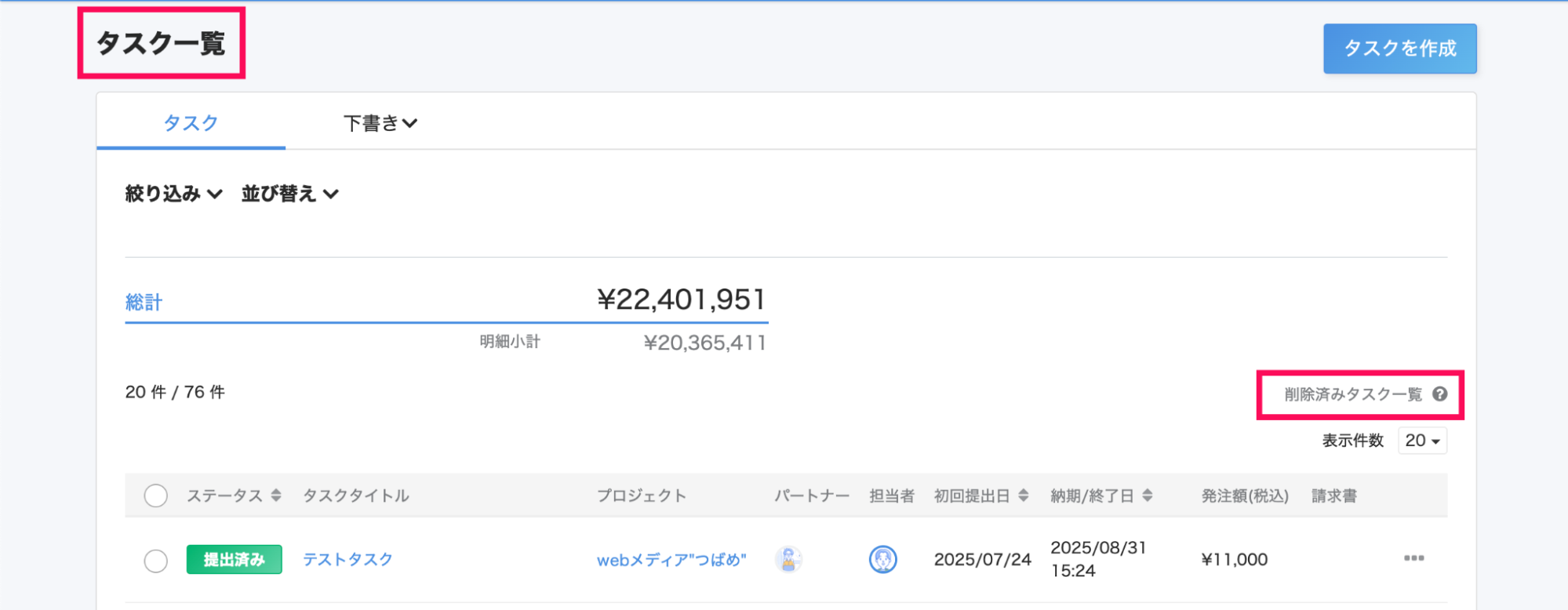
Task: Select the 総計 tab link
Action: click(x=144, y=302)
